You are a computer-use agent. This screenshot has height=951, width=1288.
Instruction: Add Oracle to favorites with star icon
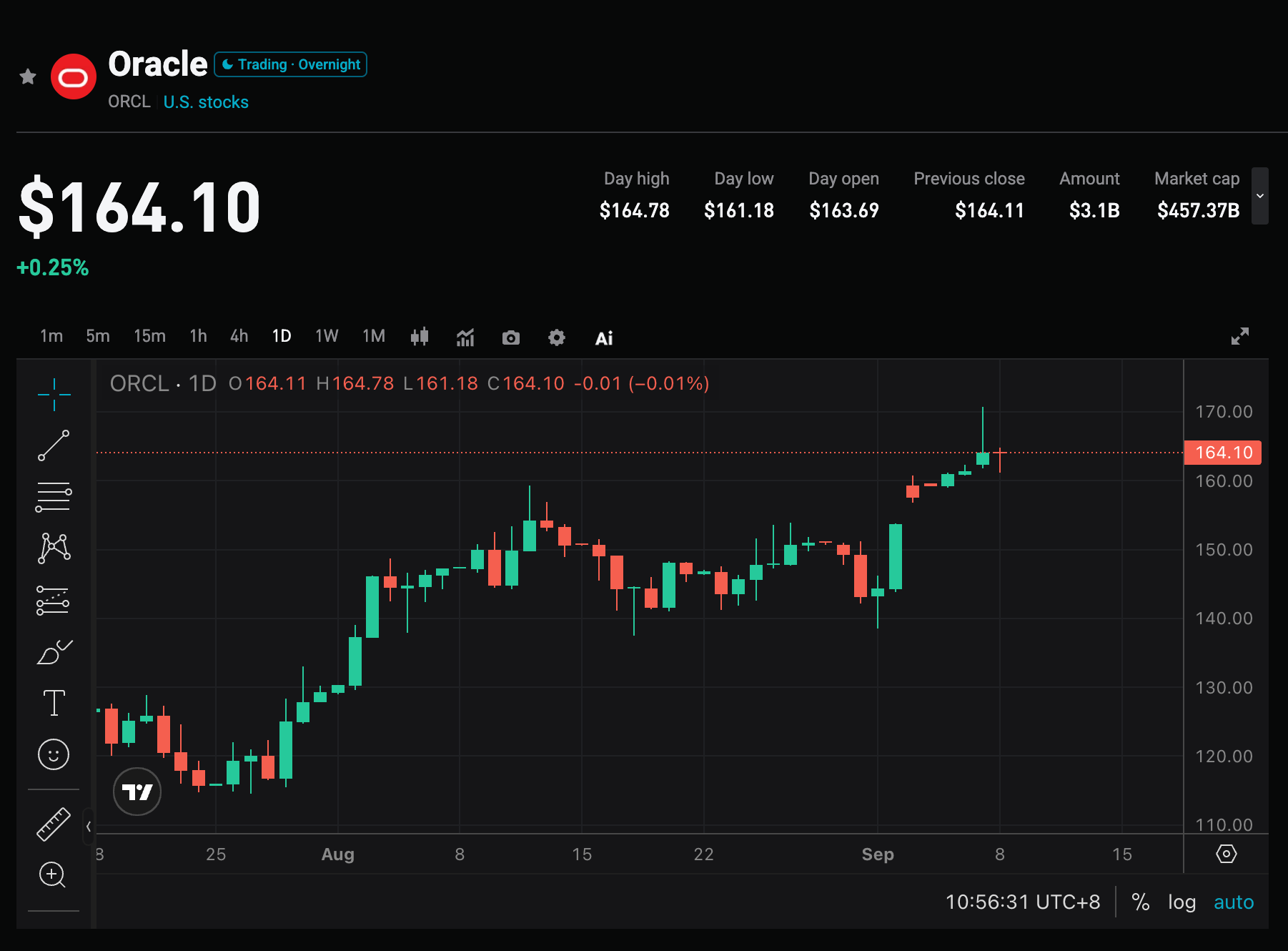click(28, 77)
